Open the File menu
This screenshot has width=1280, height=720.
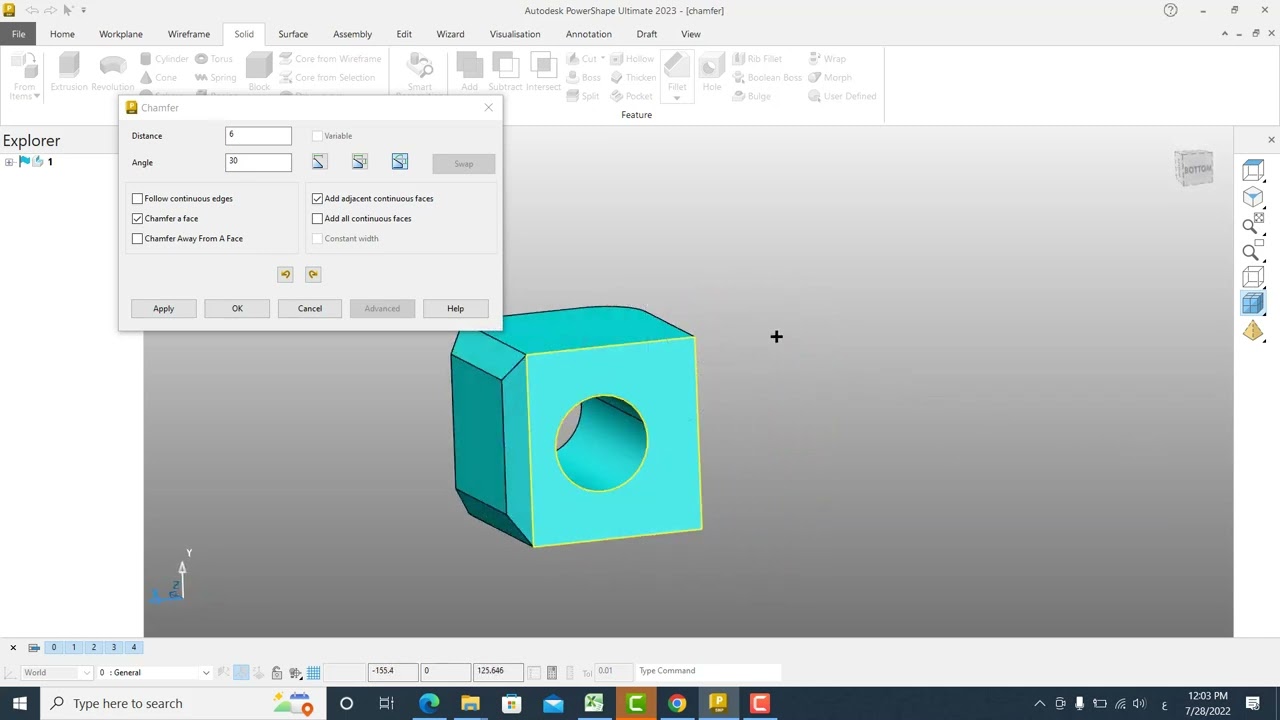click(x=19, y=34)
